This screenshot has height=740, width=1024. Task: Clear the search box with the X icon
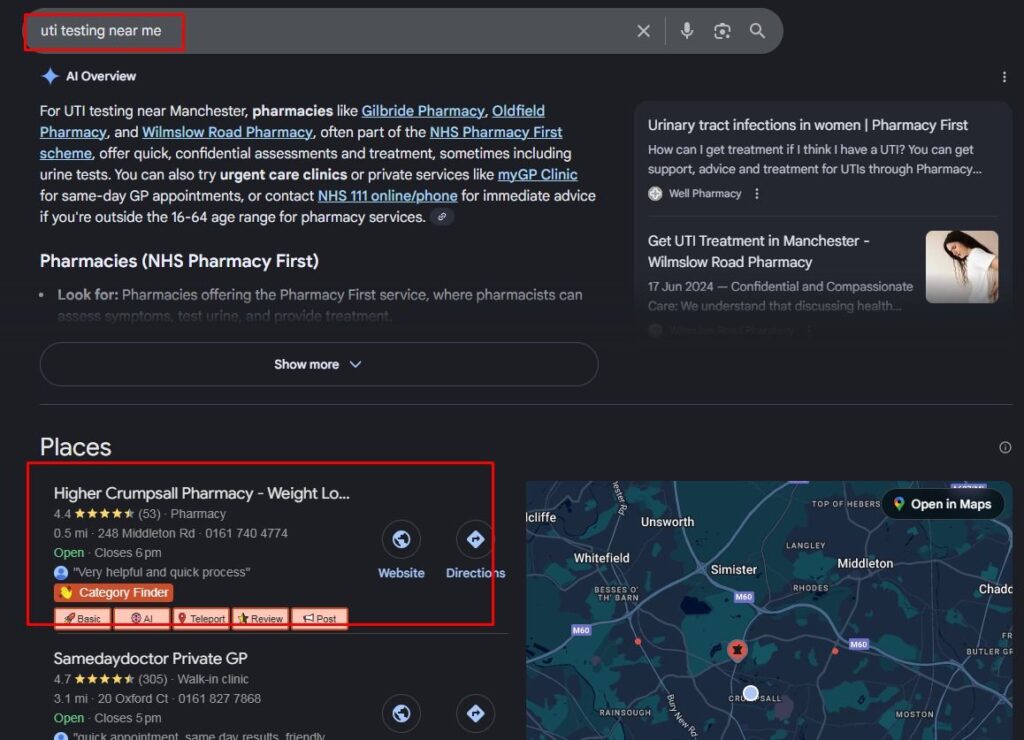coord(644,31)
